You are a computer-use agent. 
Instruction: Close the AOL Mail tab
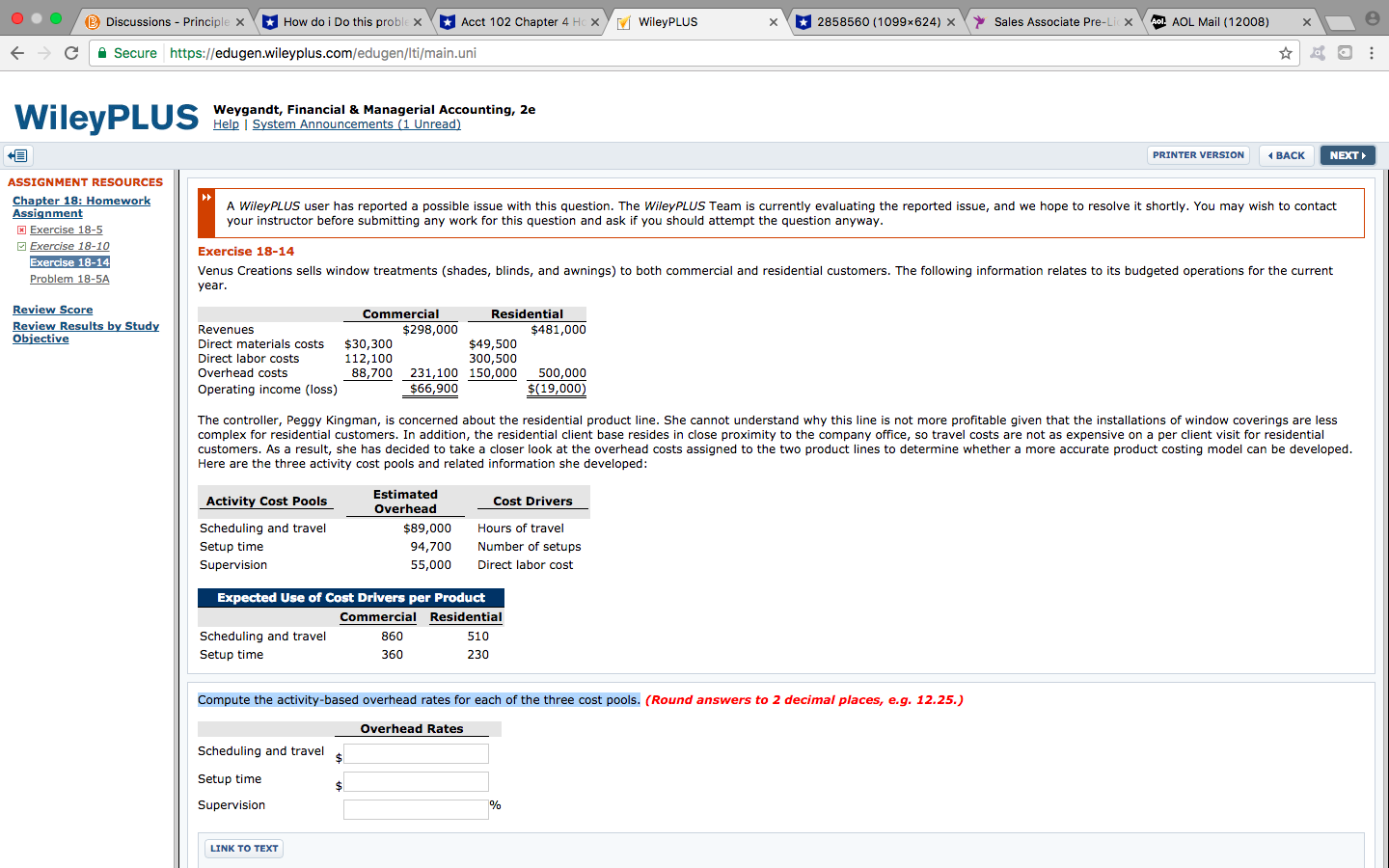1307,22
